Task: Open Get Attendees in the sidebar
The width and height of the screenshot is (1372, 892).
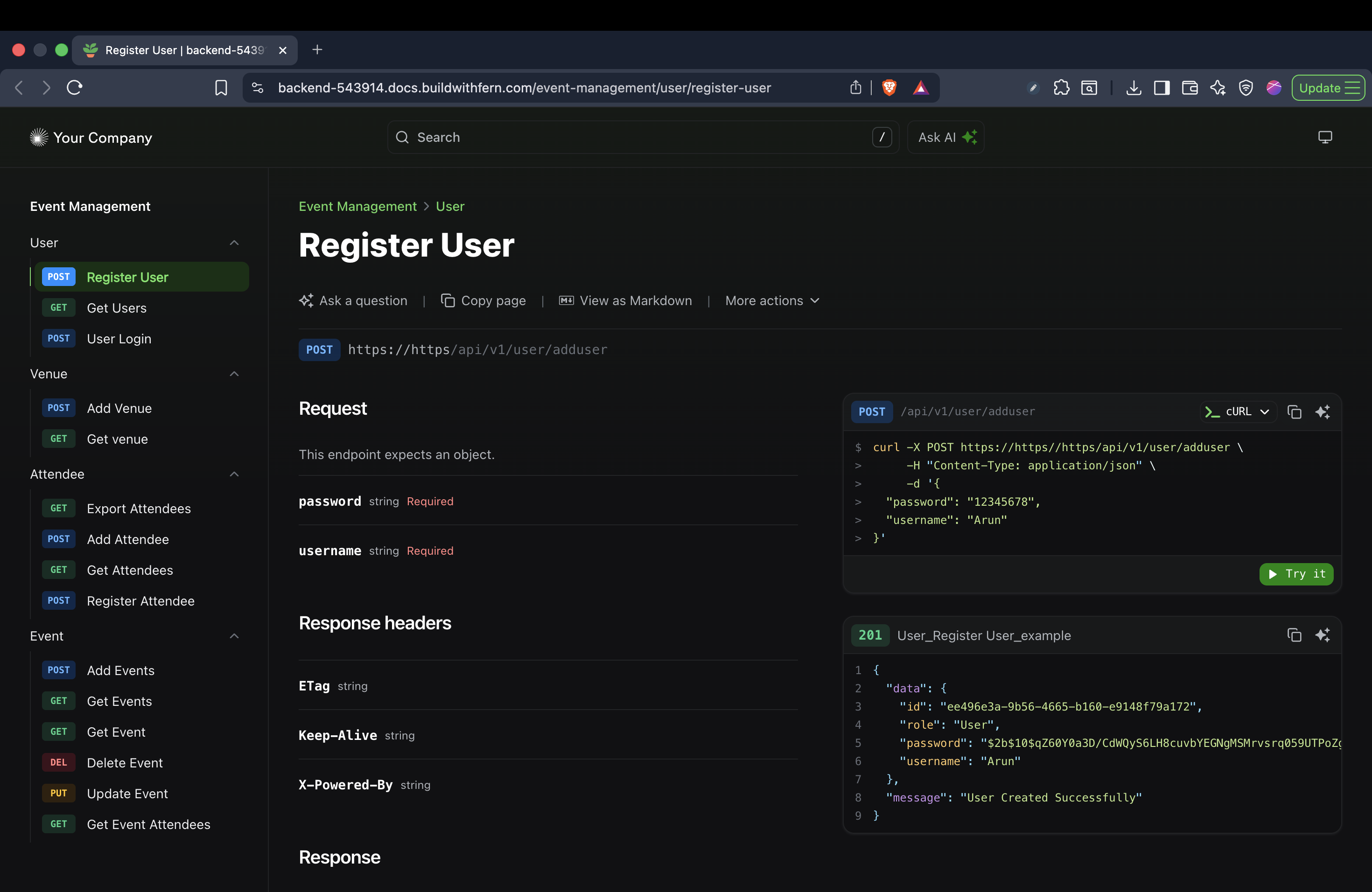Action: click(141, 570)
